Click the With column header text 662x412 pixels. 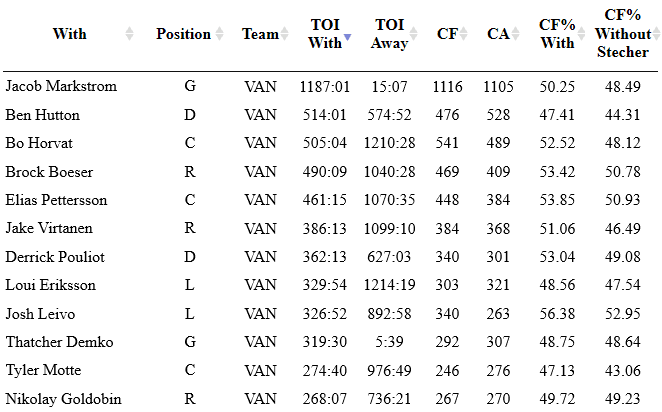pyautogui.click(x=69, y=34)
